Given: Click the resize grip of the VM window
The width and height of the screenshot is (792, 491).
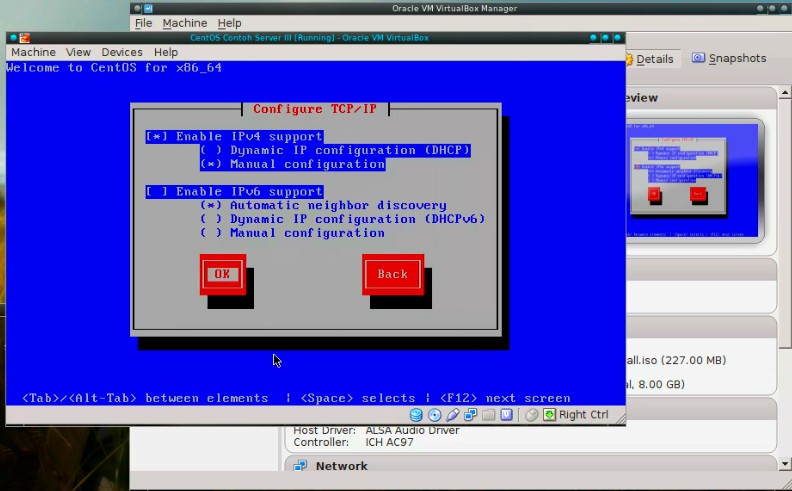Looking at the screenshot, I should (620, 419).
